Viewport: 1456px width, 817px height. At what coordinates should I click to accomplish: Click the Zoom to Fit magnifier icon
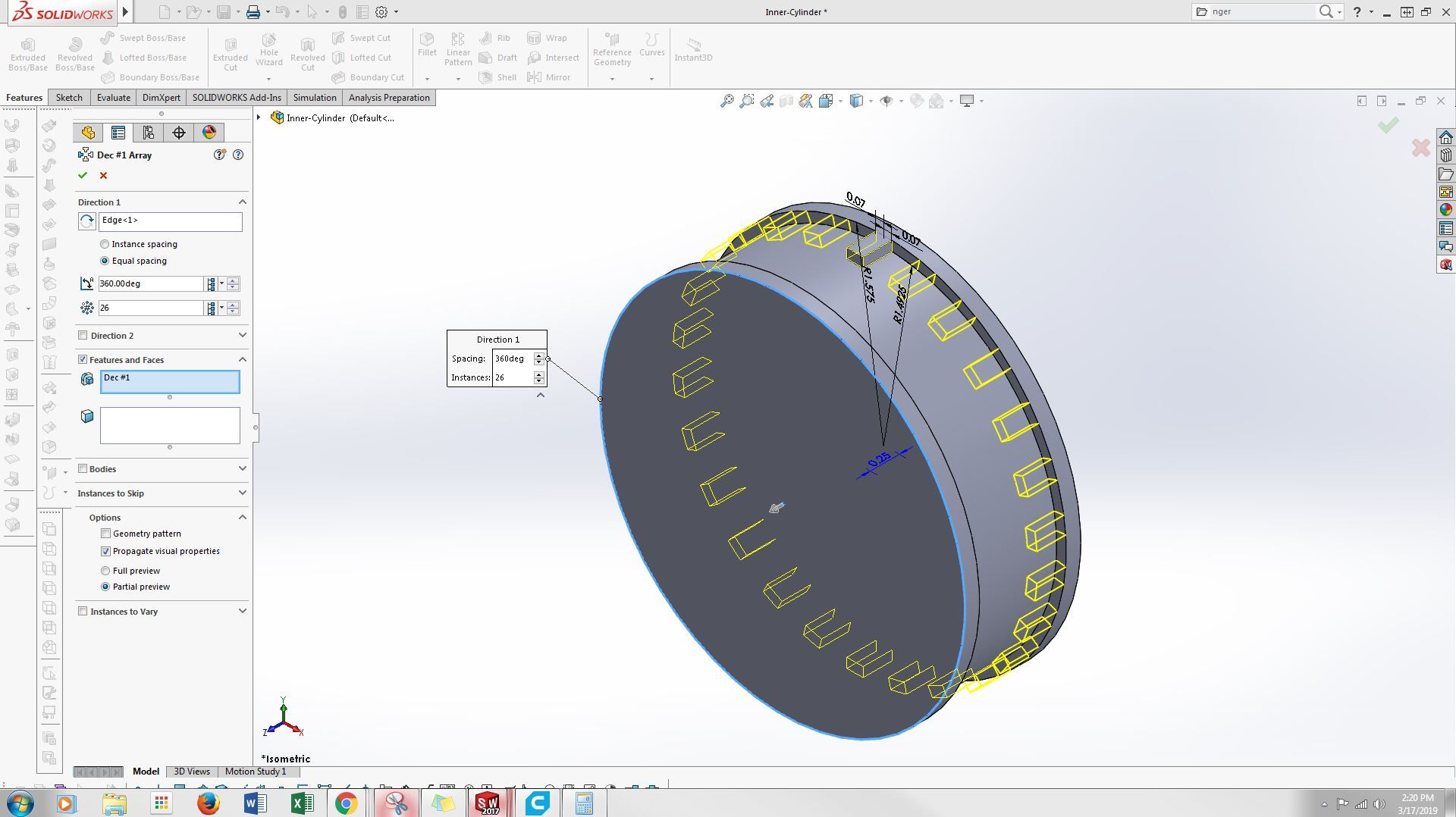(x=726, y=101)
